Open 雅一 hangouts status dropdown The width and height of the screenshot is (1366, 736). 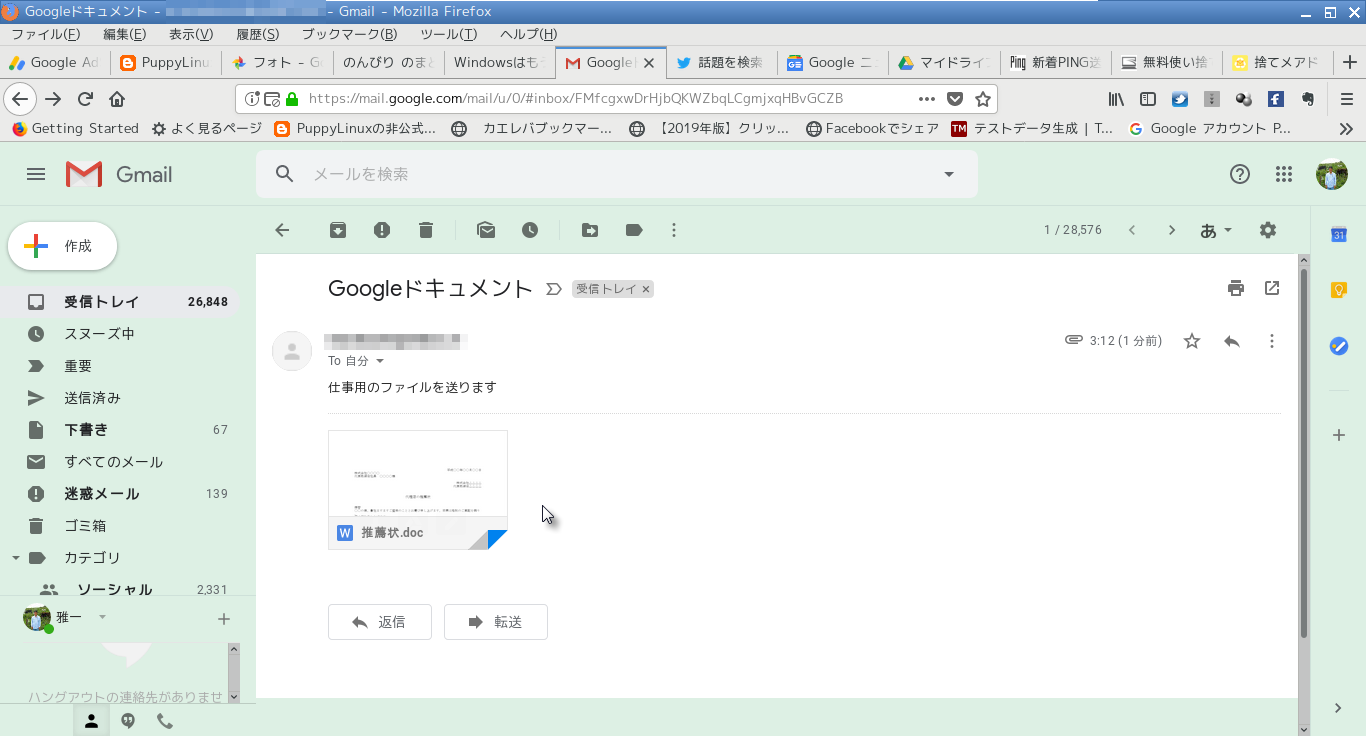pos(102,618)
